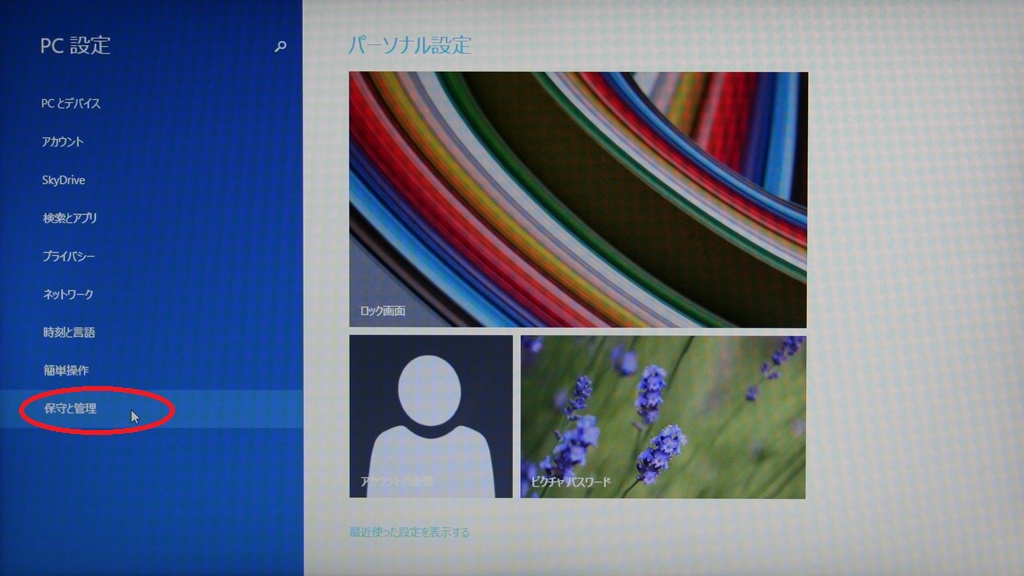Open PC とデバイス settings

(71, 103)
